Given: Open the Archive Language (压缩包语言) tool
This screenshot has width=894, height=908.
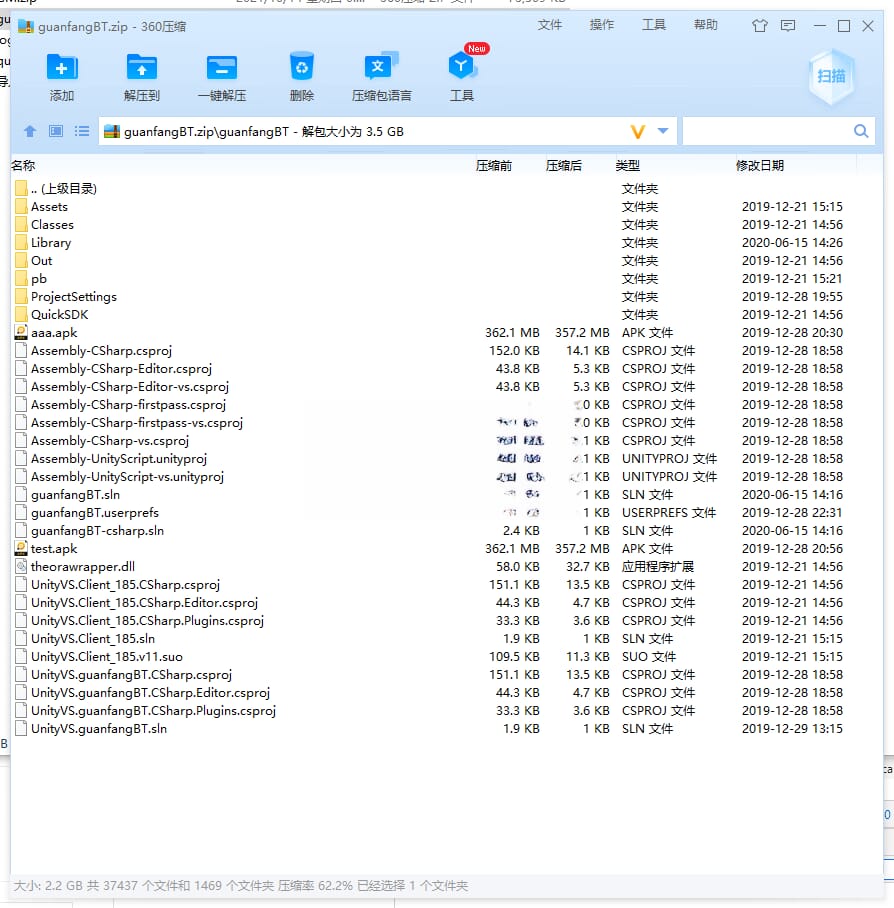Looking at the screenshot, I should (381, 66).
